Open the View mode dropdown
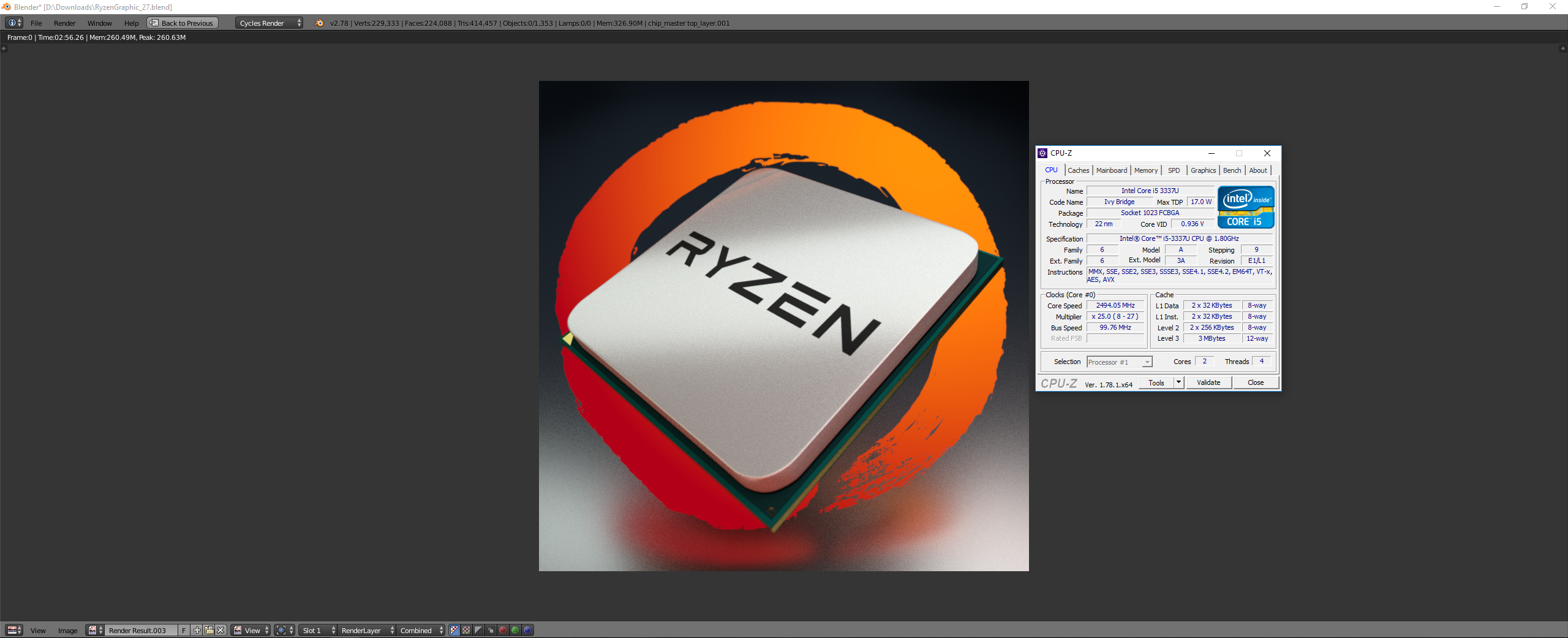1568x638 pixels. tap(251, 630)
